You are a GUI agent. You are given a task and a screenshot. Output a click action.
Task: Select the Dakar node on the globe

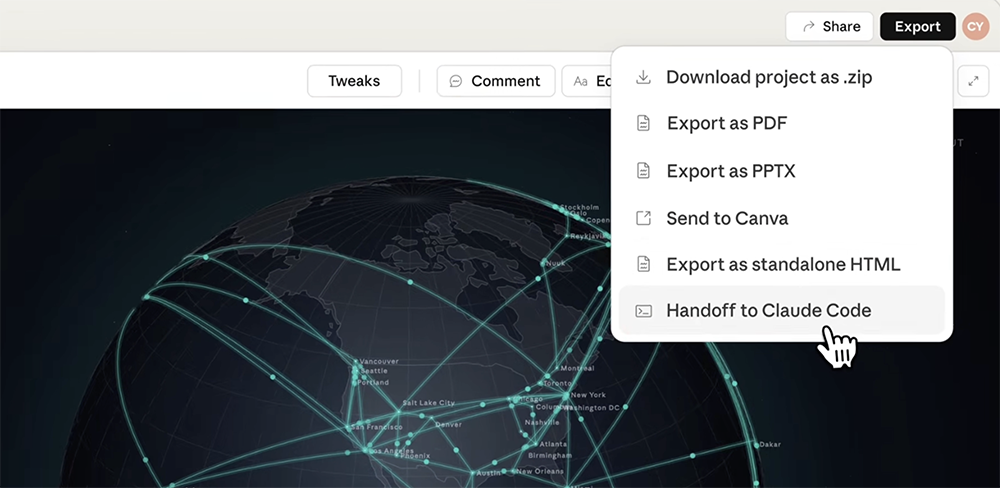(755, 443)
